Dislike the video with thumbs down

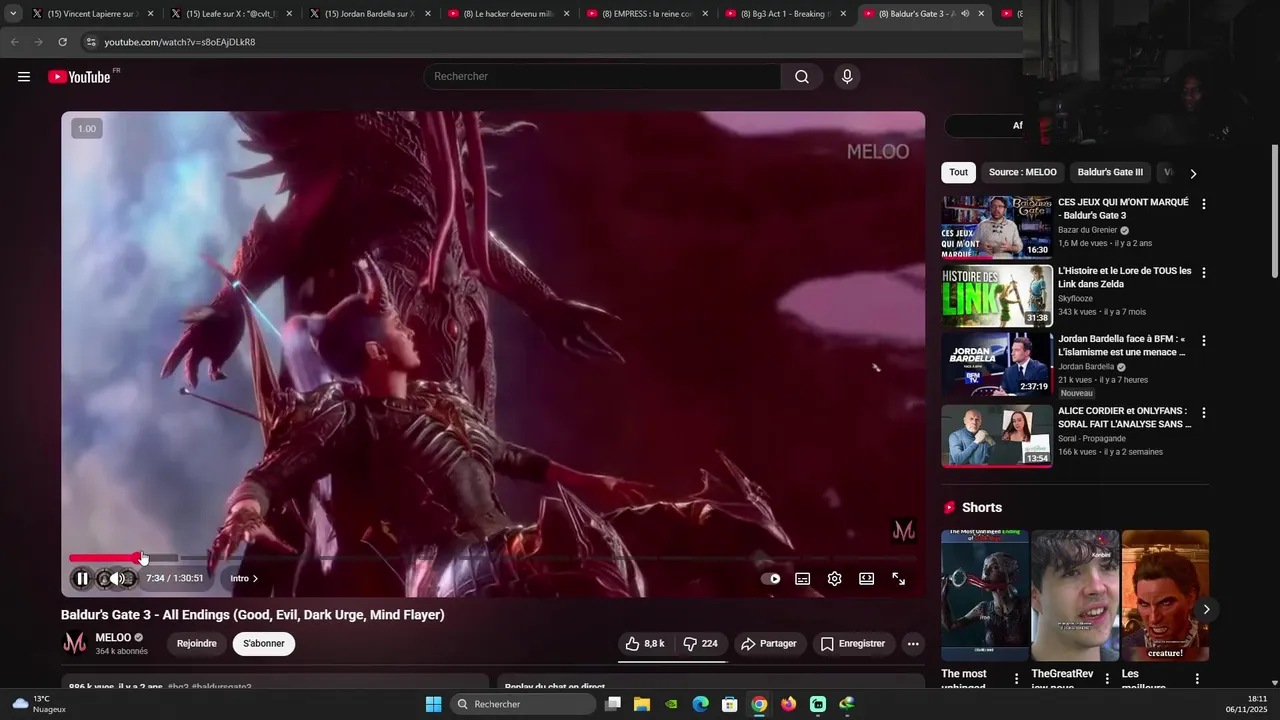pos(700,644)
